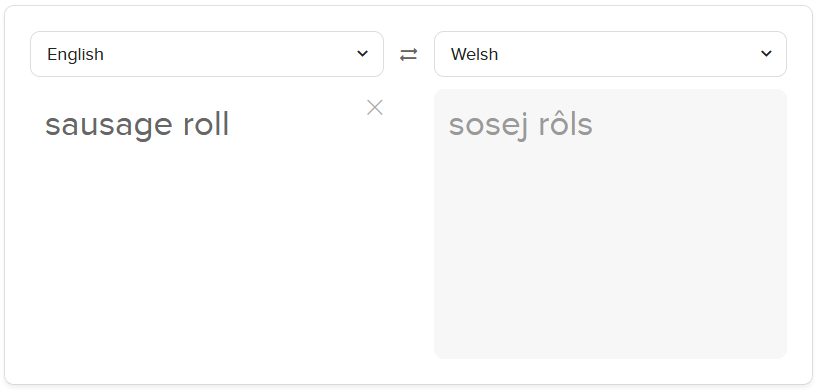Place cursor before the word sausage
818x392 pixels.
point(45,124)
